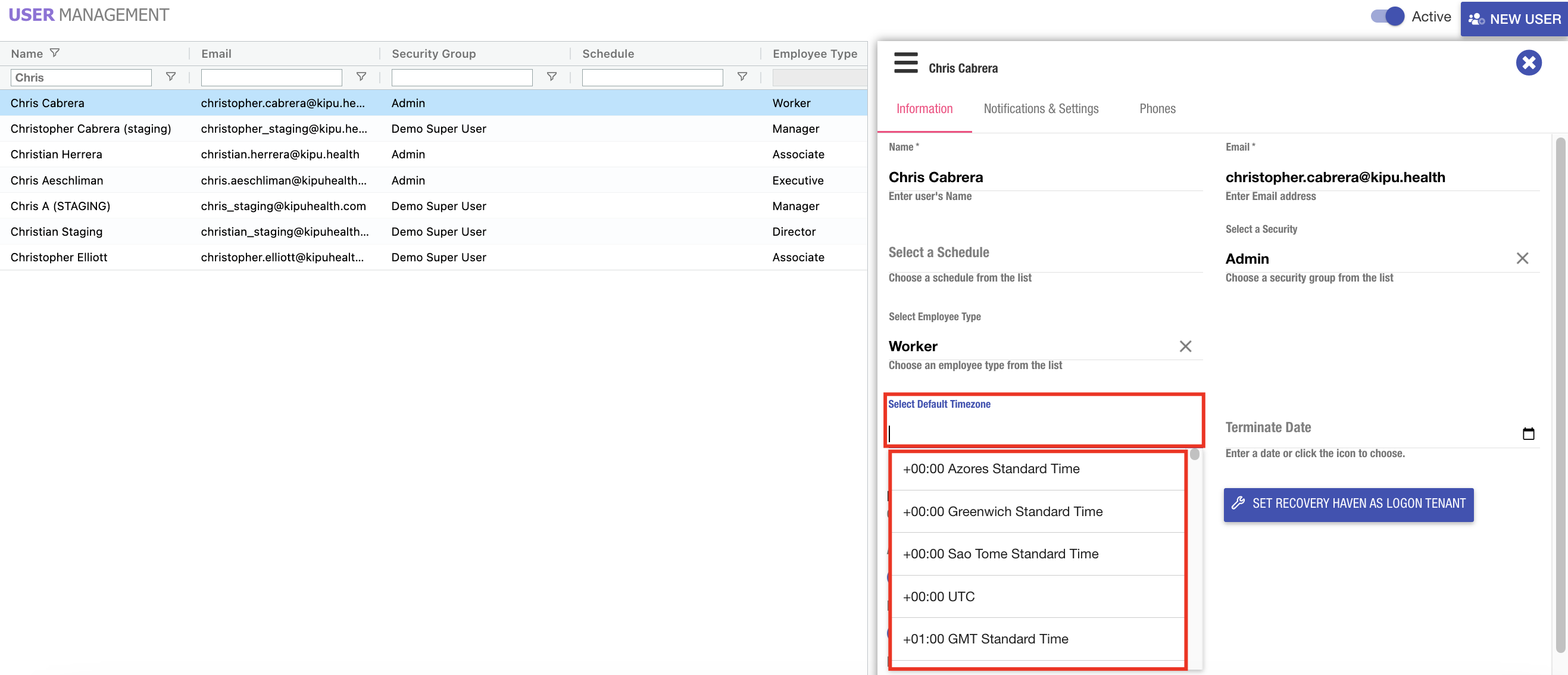1568x675 pixels.
Task: Select +00:00 UTC from the timezone list
Action: tap(938, 596)
